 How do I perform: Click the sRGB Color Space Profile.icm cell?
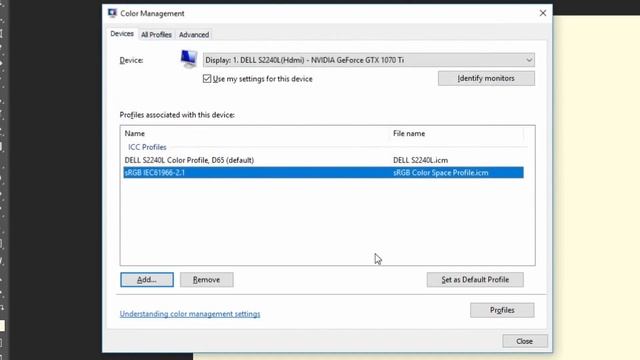tap(441, 173)
